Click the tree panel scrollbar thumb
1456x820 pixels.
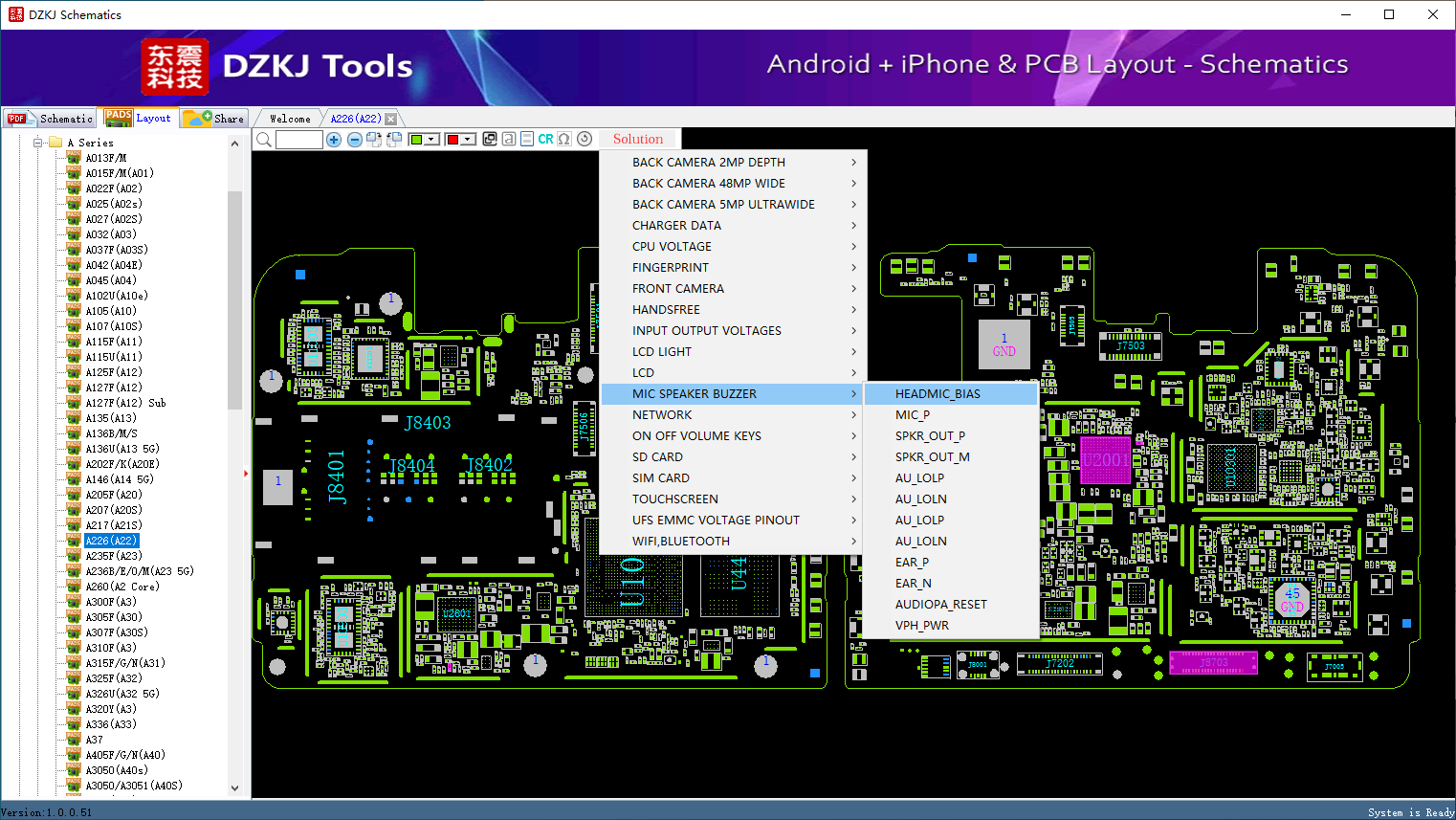(235, 299)
